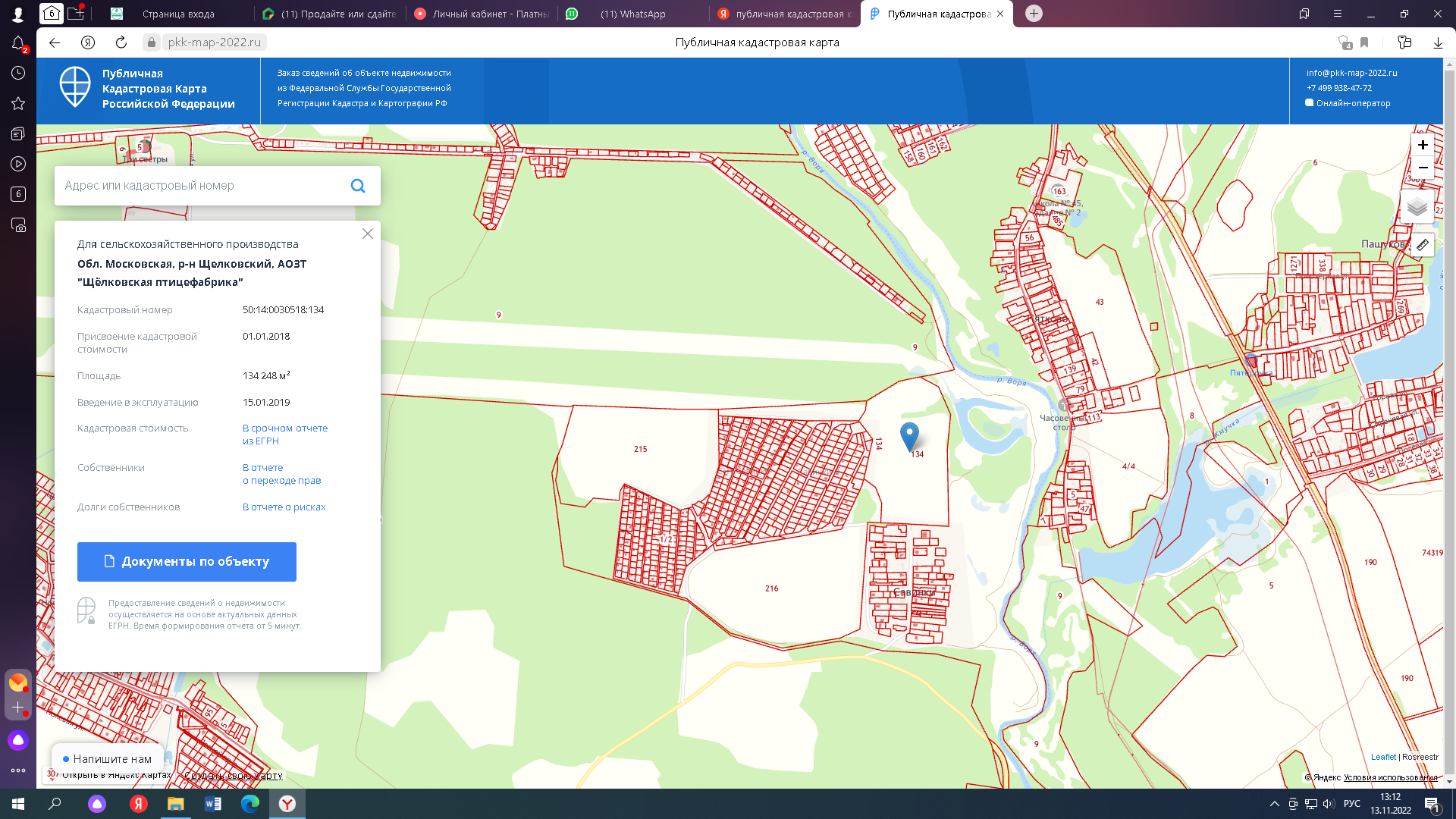
Task: Open the bookmark page icon
Action: click(x=1364, y=42)
